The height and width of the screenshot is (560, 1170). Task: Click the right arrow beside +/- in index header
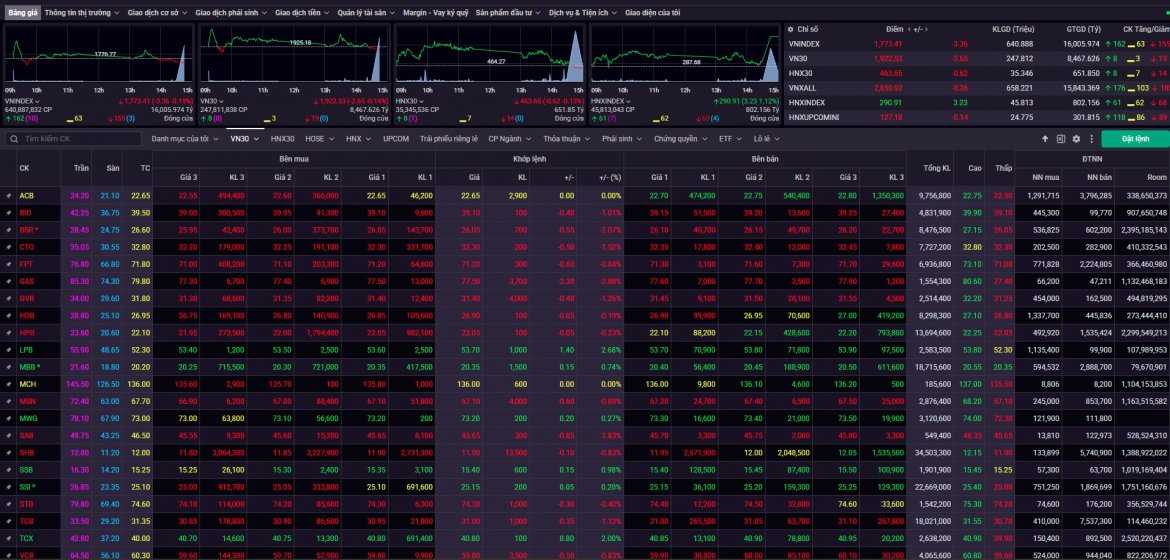927,29
